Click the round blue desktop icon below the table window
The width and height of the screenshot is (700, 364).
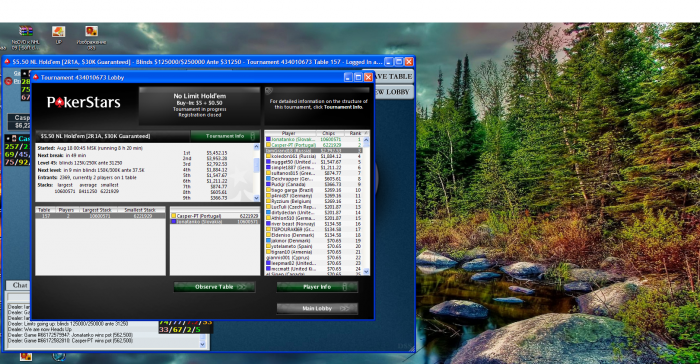[58, 356]
